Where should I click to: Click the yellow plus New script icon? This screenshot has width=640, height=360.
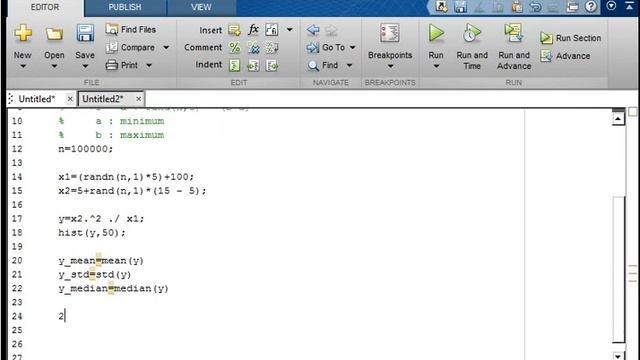(23, 33)
